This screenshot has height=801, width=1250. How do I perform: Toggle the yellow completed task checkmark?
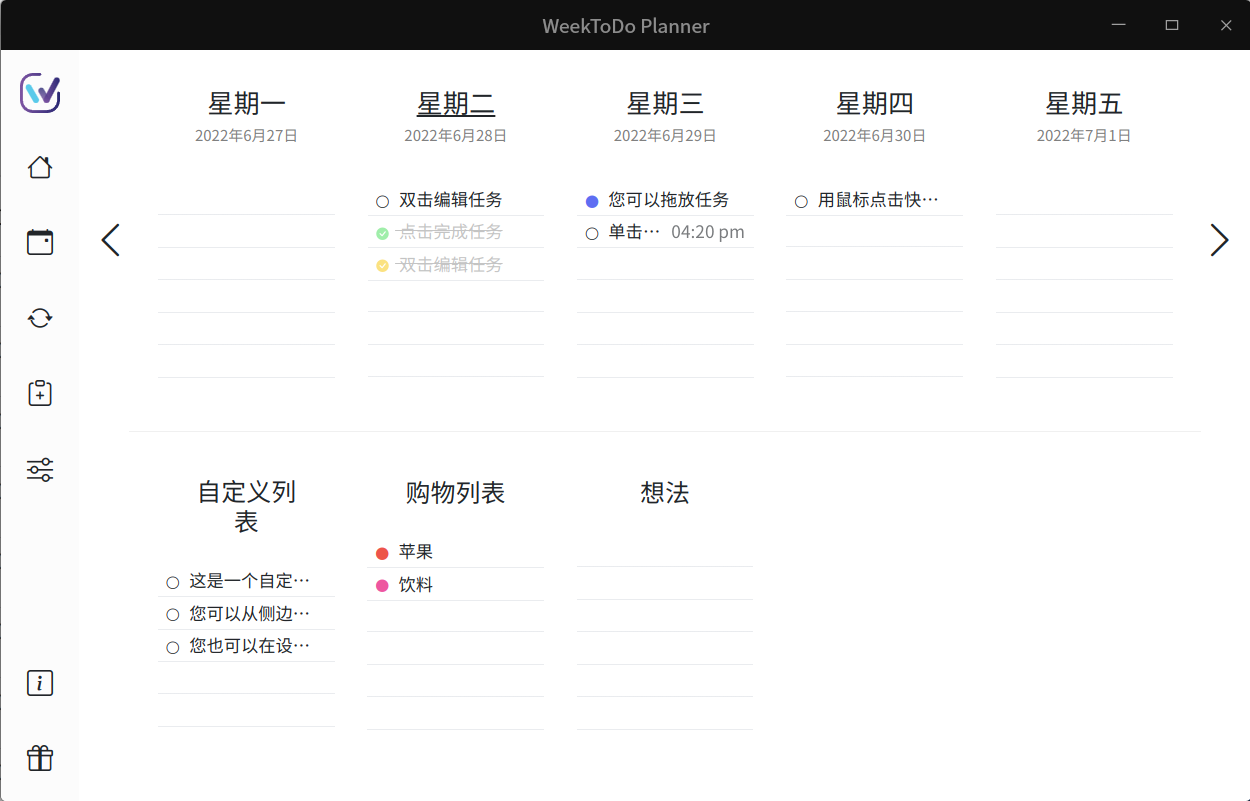382,266
